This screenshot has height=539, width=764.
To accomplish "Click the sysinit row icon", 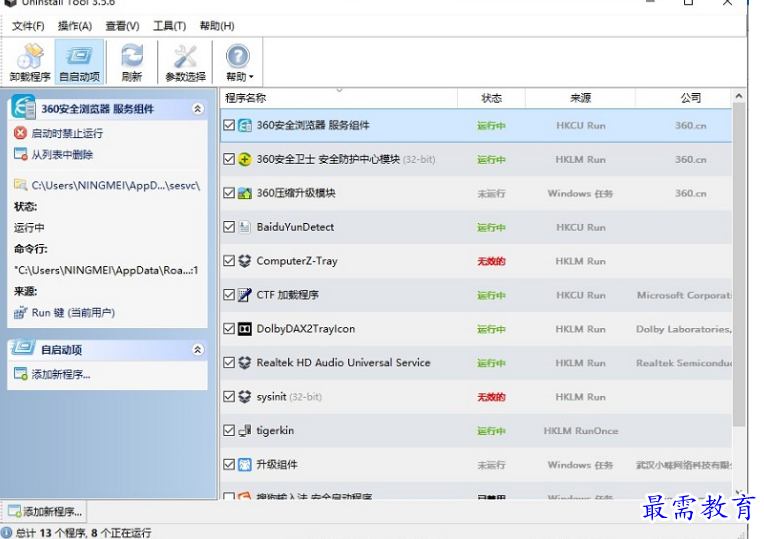I will coord(245,396).
